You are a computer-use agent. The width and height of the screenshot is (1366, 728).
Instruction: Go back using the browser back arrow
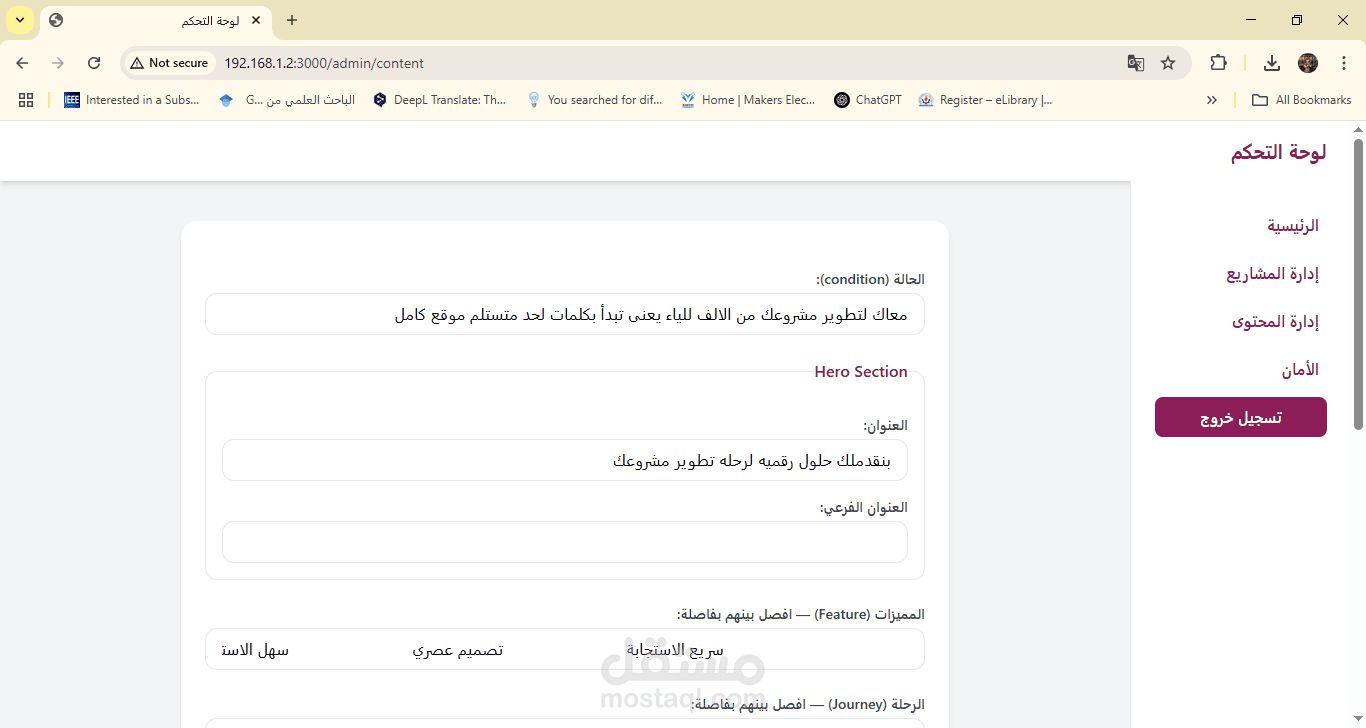pyautogui.click(x=22, y=63)
